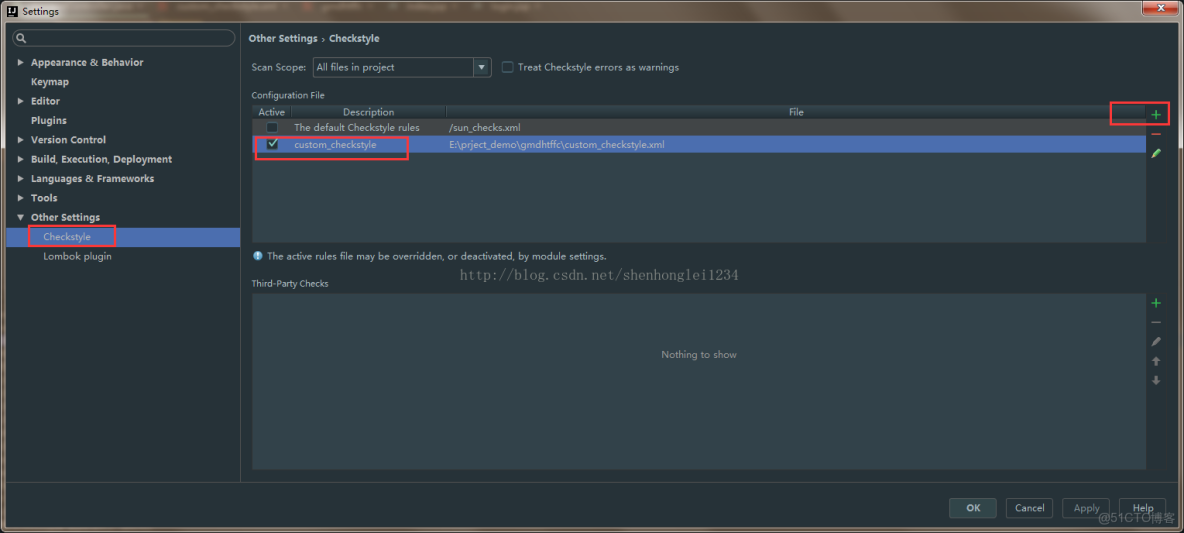Focus the settings search field

[125, 38]
